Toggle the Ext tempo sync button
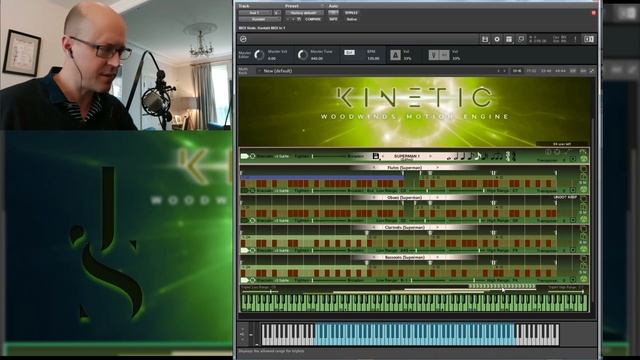The width and height of the screenshot is (640, 360). (x=349, y=53)
